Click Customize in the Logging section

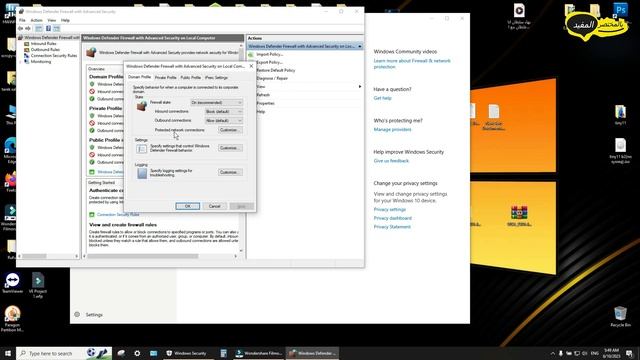click(x=230, y=172)
